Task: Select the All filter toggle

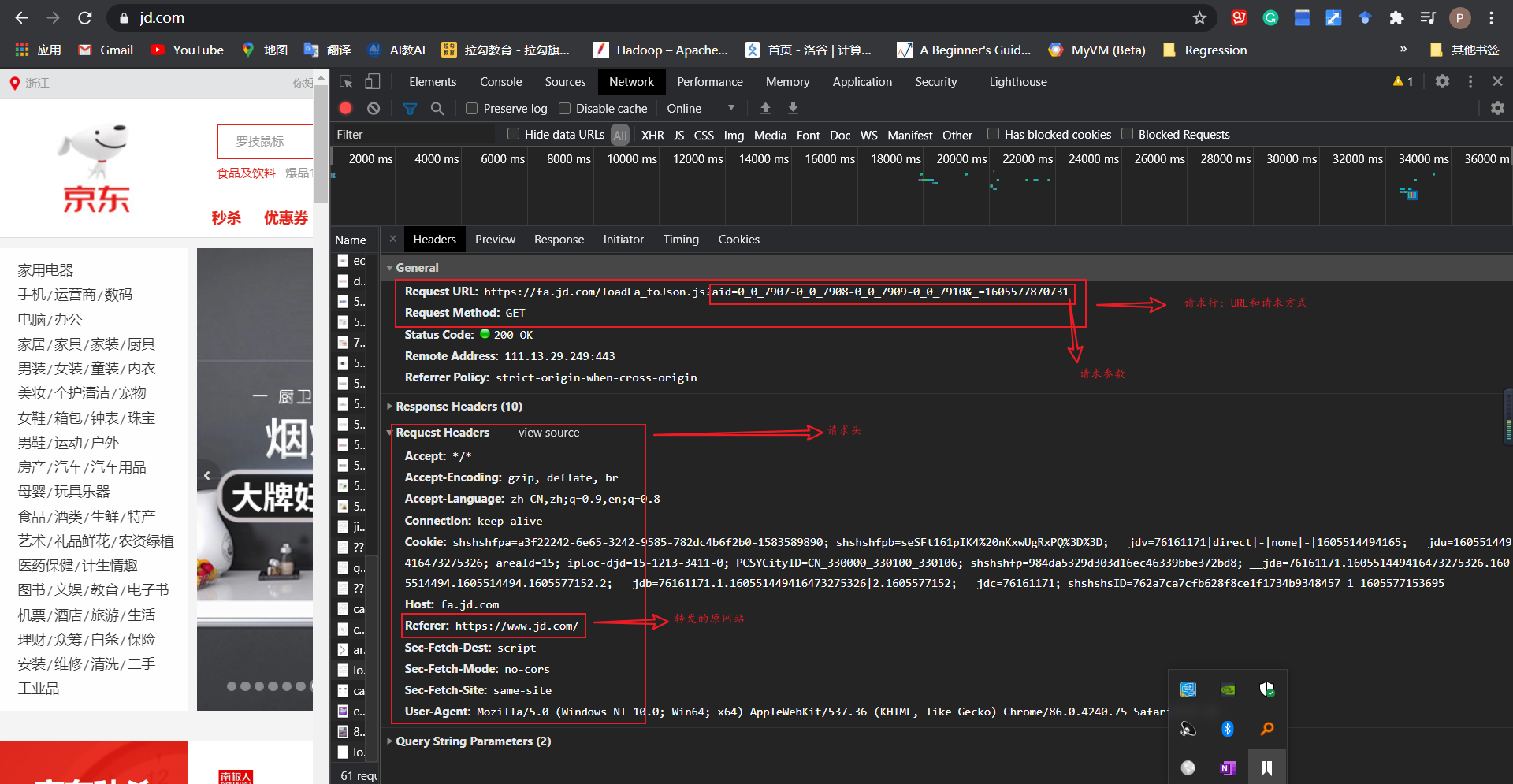Action: pyautogui.click(x=620, y=135)
